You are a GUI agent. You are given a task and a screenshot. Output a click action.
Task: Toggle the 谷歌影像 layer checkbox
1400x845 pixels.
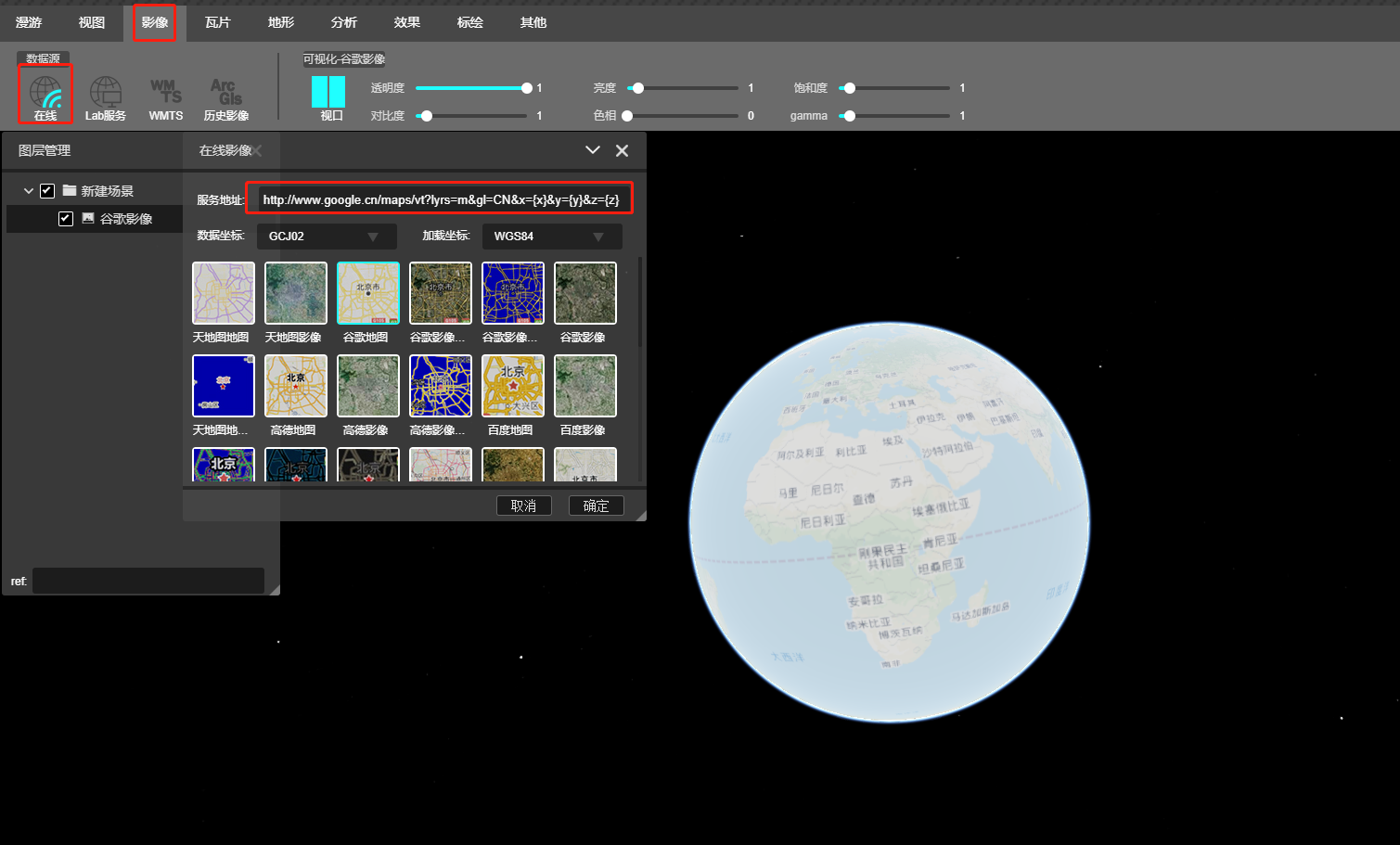pyautogui.click(x=66, y=219)
